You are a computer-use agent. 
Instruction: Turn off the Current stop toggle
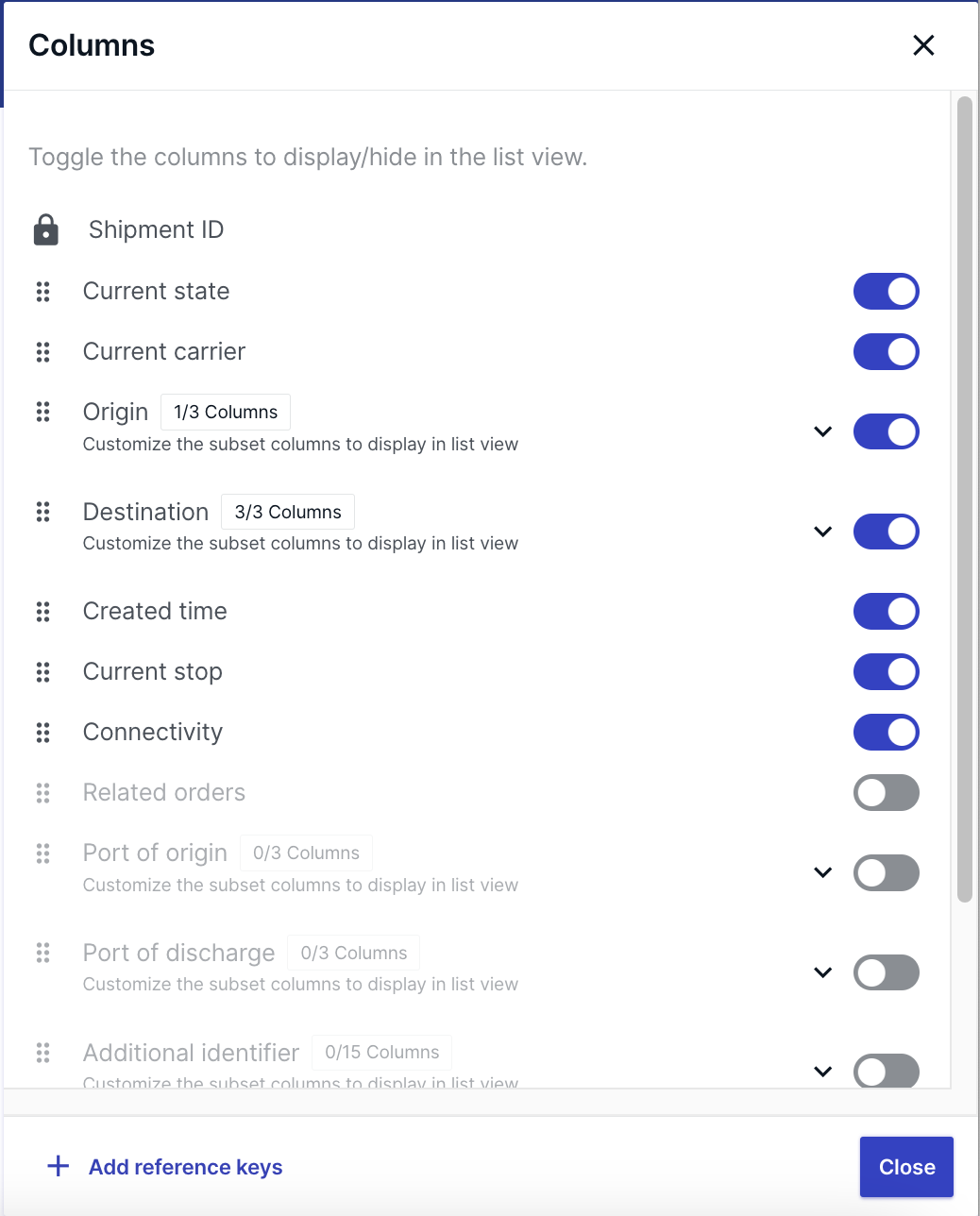tap(886, 672)
